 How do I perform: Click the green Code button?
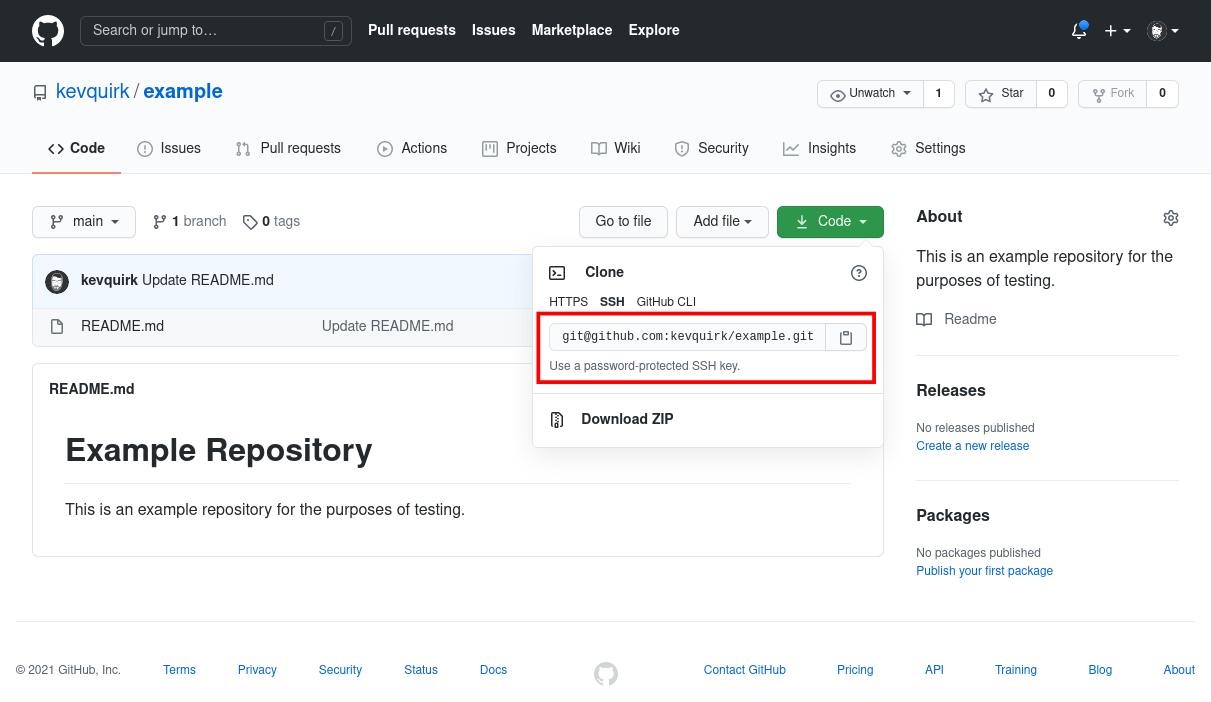[830, 221]
